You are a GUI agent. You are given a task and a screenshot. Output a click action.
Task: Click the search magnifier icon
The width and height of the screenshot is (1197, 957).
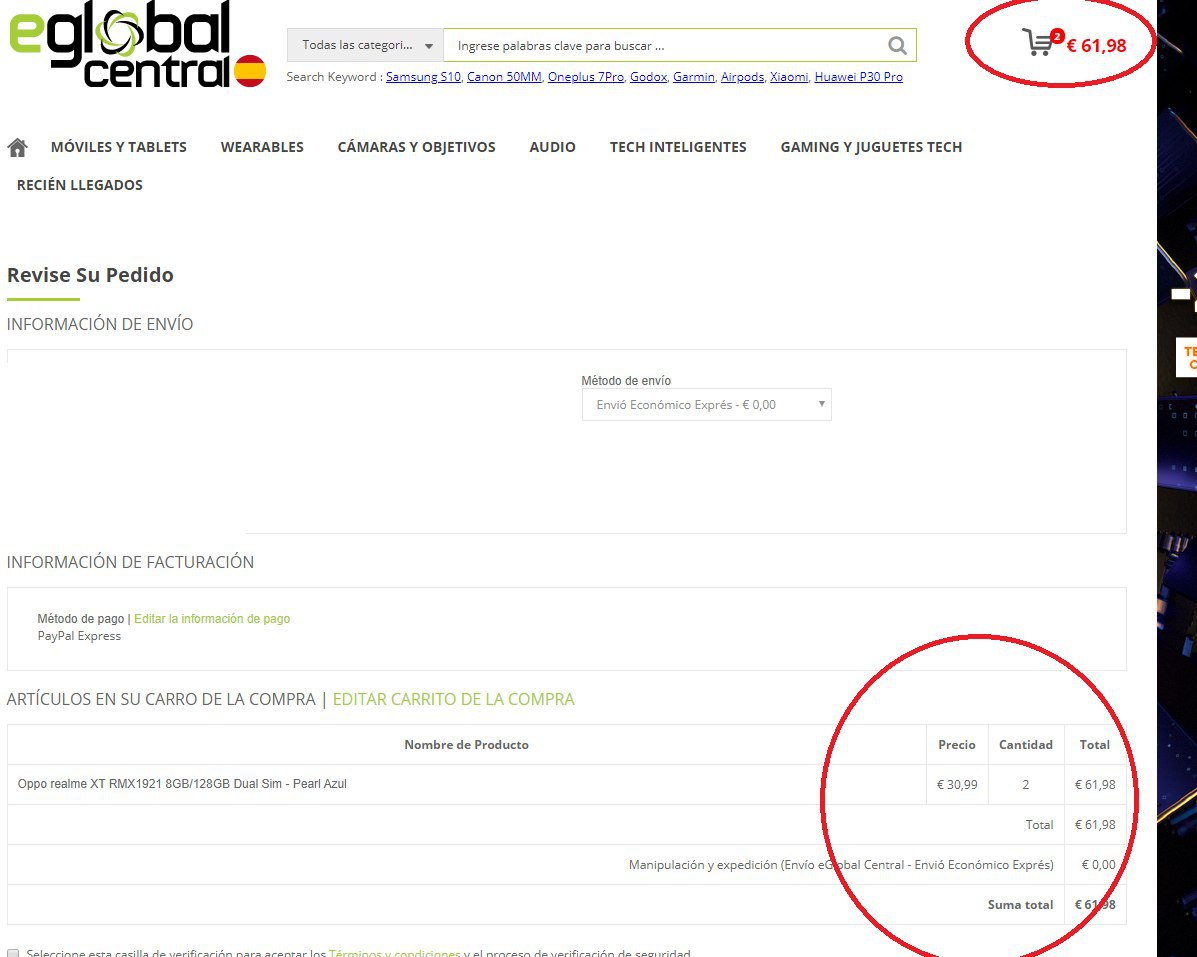tap(897, 46)
